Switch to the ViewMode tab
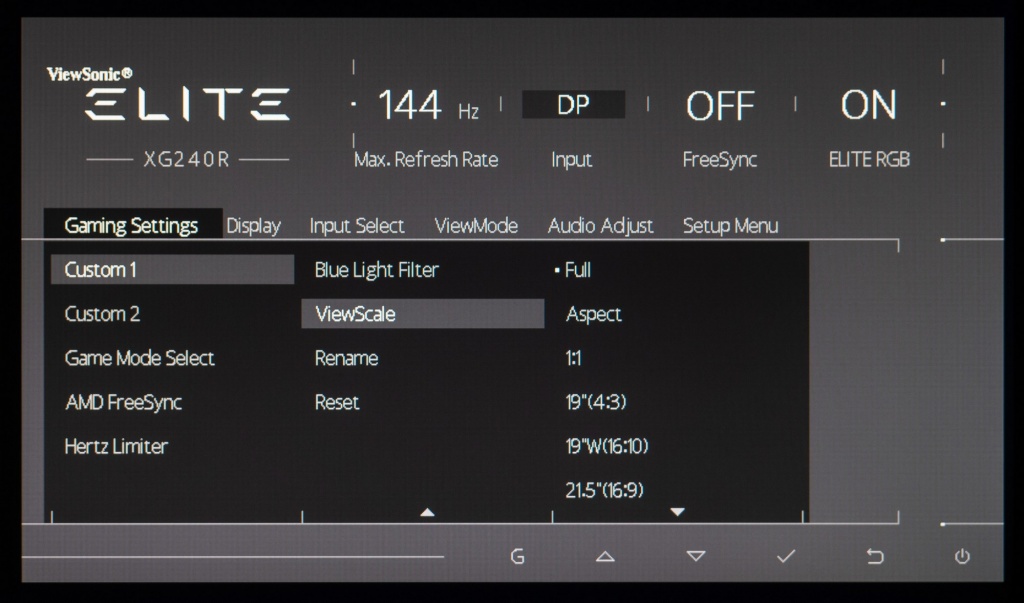 [476, 226]
